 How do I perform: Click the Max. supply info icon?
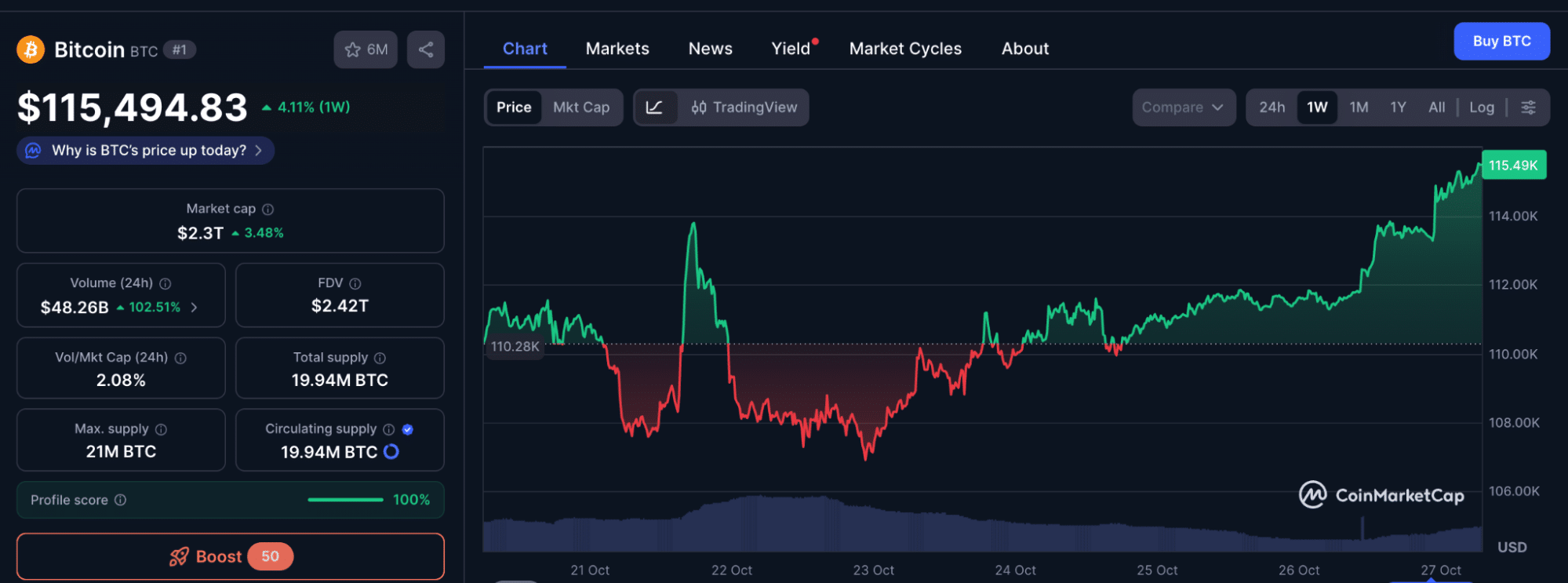[162, 429]
